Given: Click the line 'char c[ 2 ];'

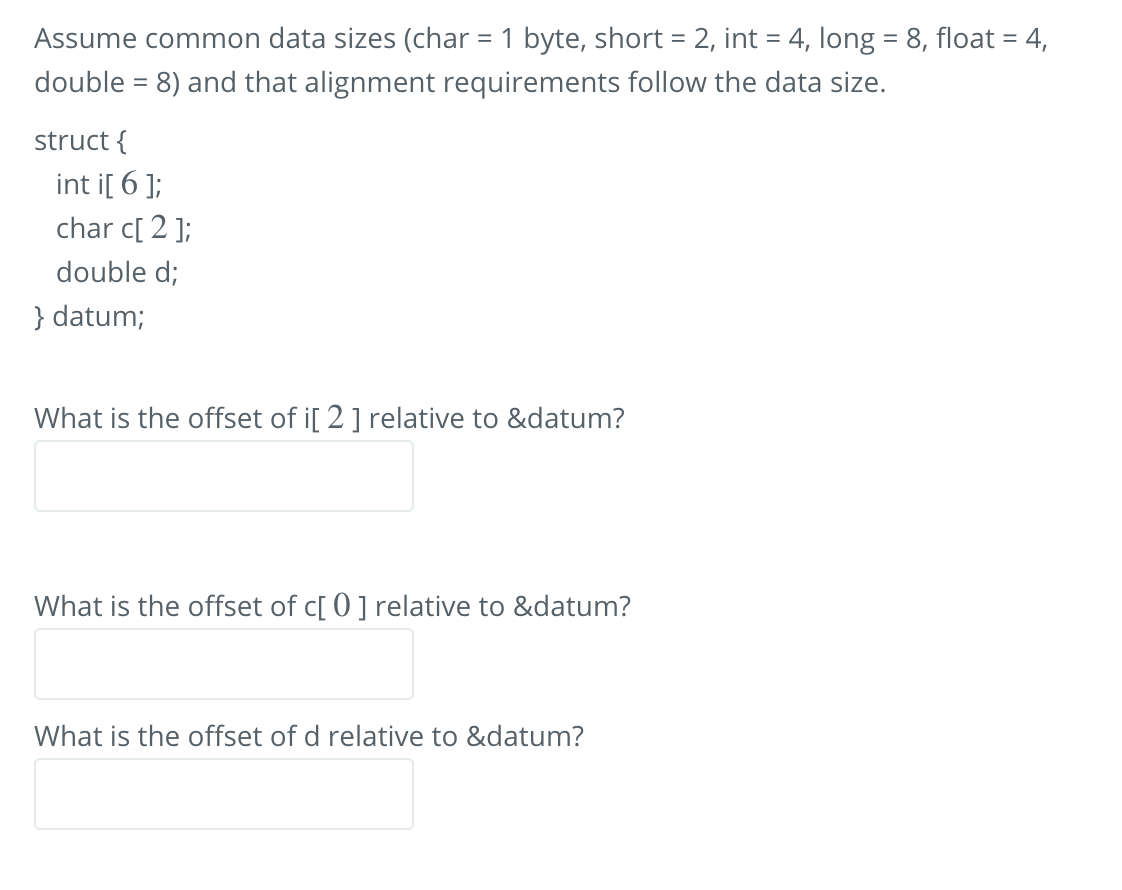Looking at the screenshot, I should (x=124, y=228).
